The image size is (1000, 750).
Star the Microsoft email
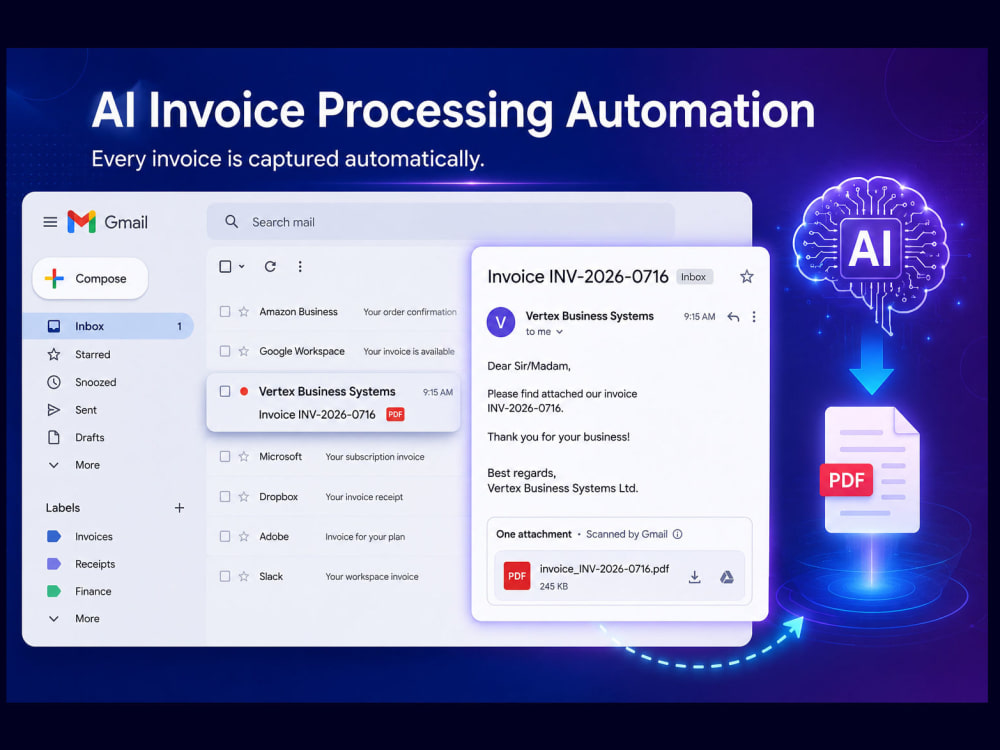point(244,456)
